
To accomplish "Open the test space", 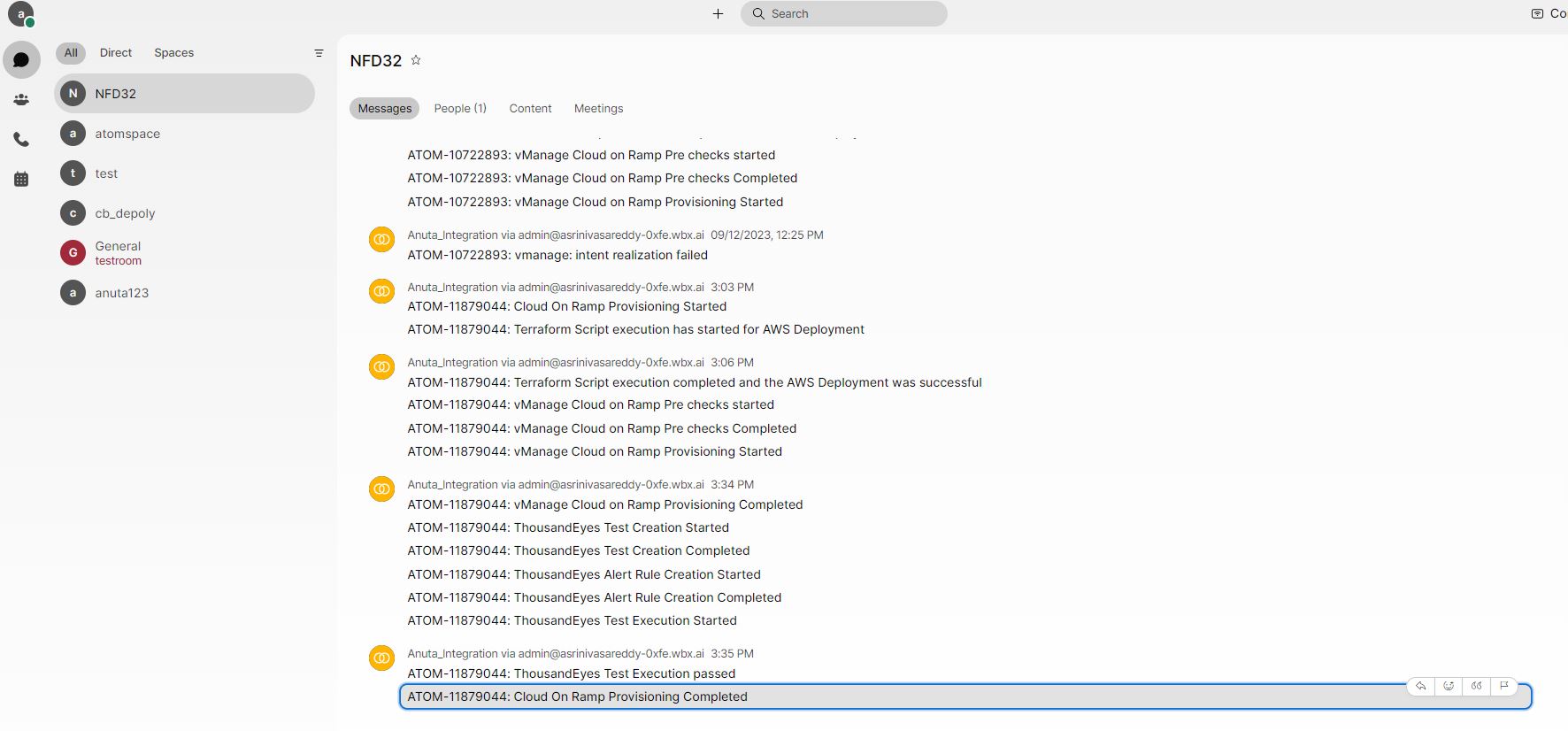I will (184, 173).
